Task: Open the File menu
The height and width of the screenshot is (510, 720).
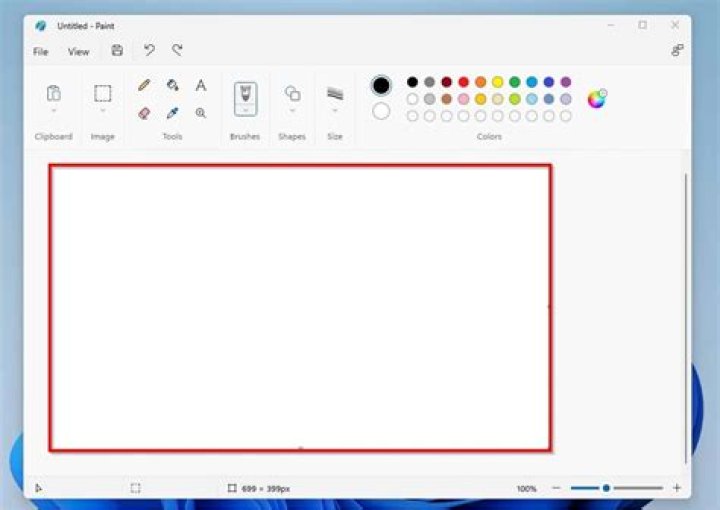Action: click(41, 52)
